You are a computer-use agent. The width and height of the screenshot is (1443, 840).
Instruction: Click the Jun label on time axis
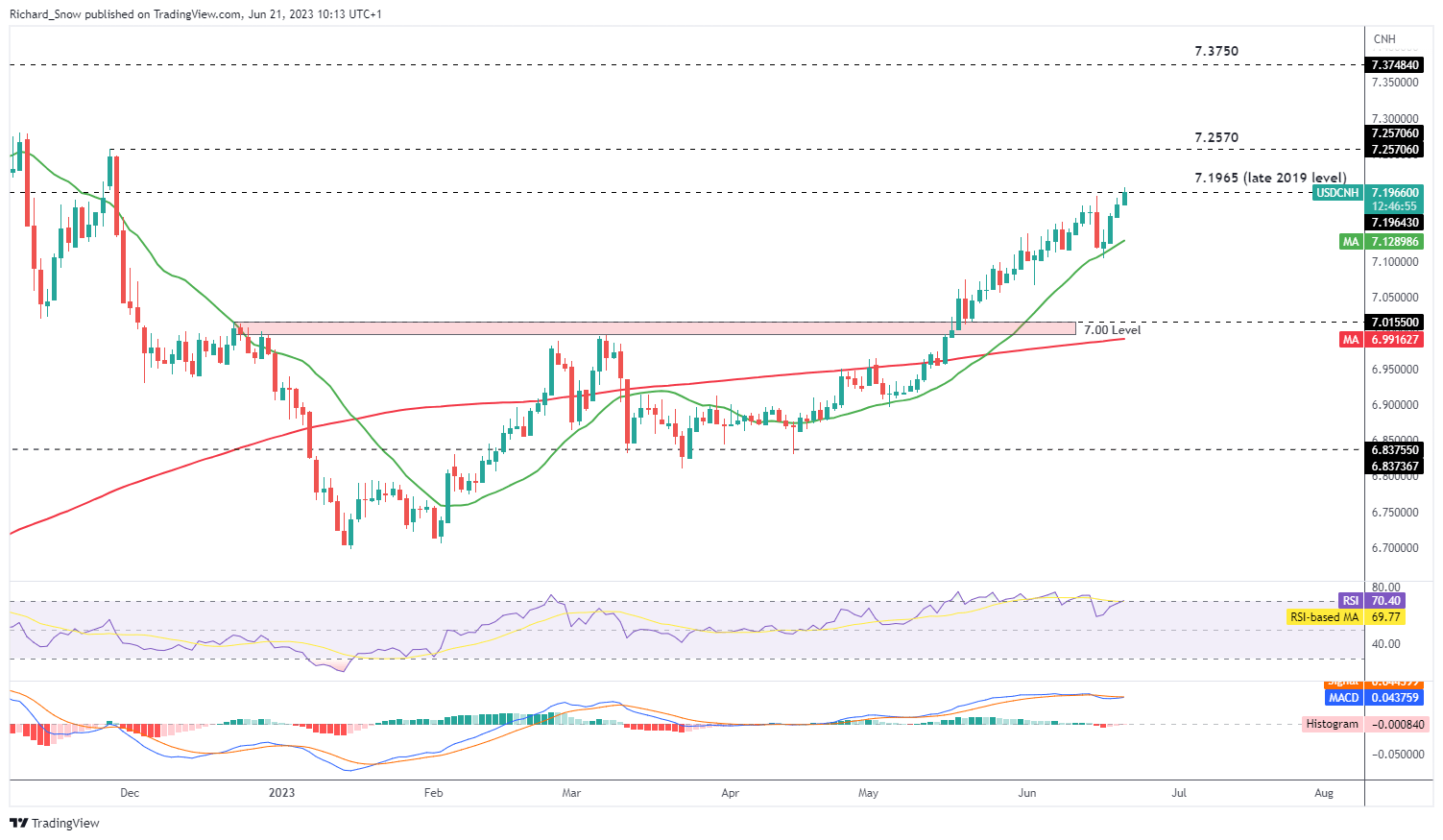coord(1027,793)
